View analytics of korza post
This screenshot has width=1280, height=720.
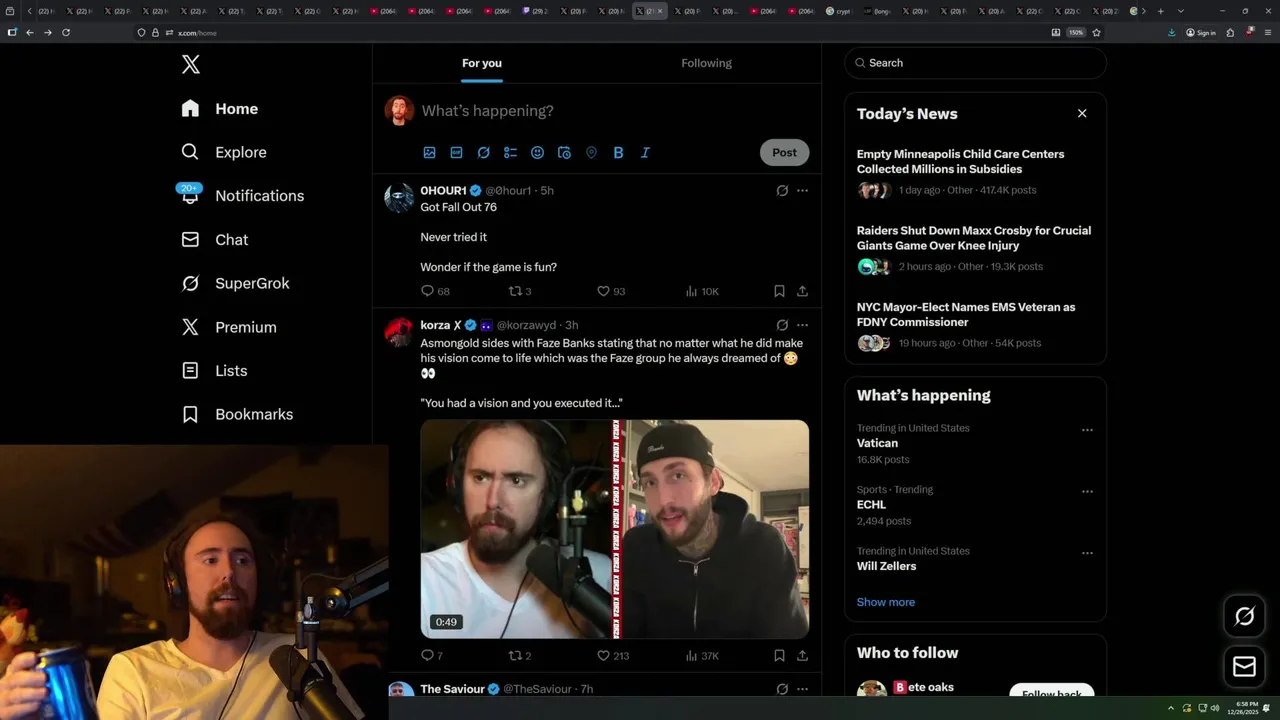(x=702, y=656)
